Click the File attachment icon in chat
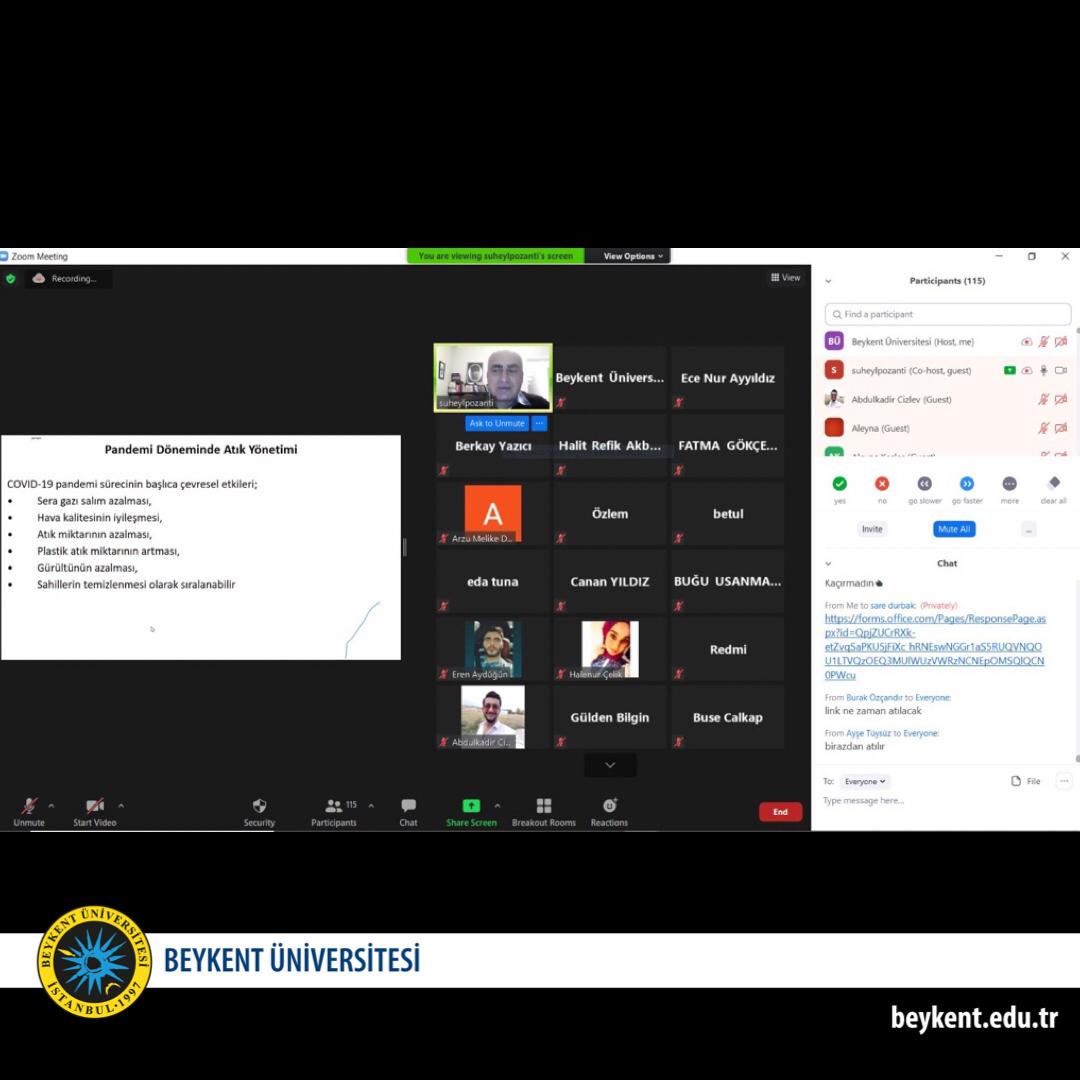 tap(1016, 781)
